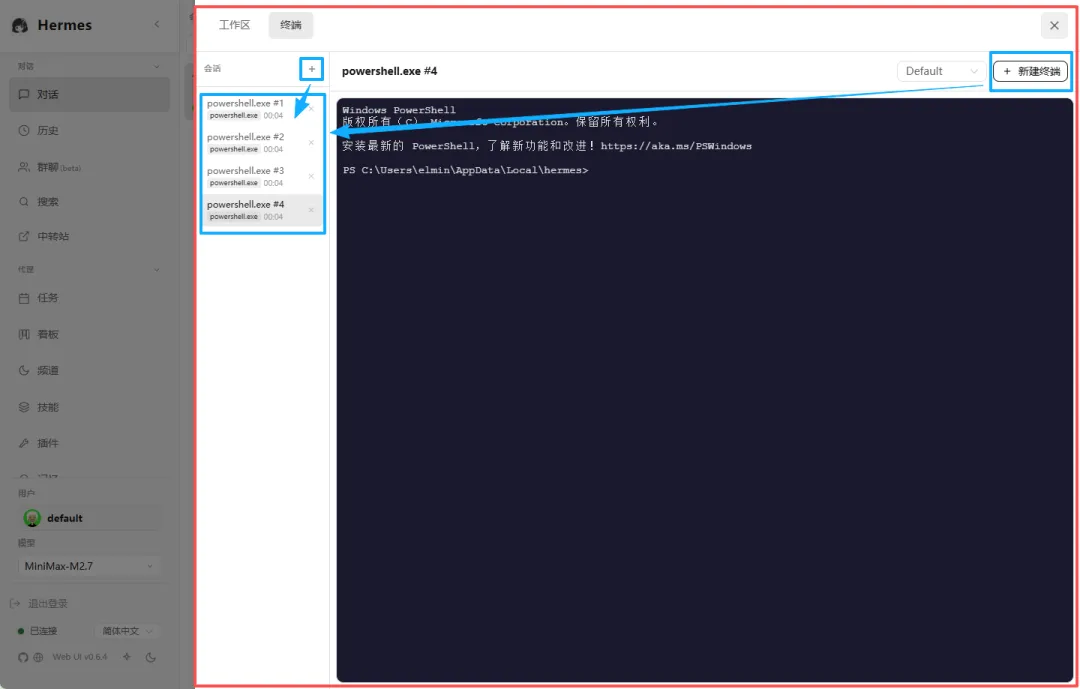Click the GitHub icon in sidebar footer
The image size is (1080, 689).
click(23, 657)
